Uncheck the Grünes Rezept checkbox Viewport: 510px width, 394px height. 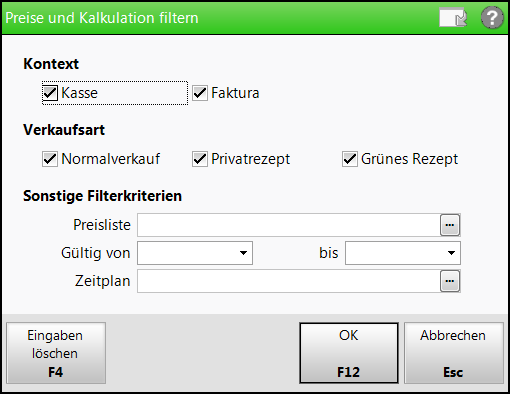tap(350, 159)
